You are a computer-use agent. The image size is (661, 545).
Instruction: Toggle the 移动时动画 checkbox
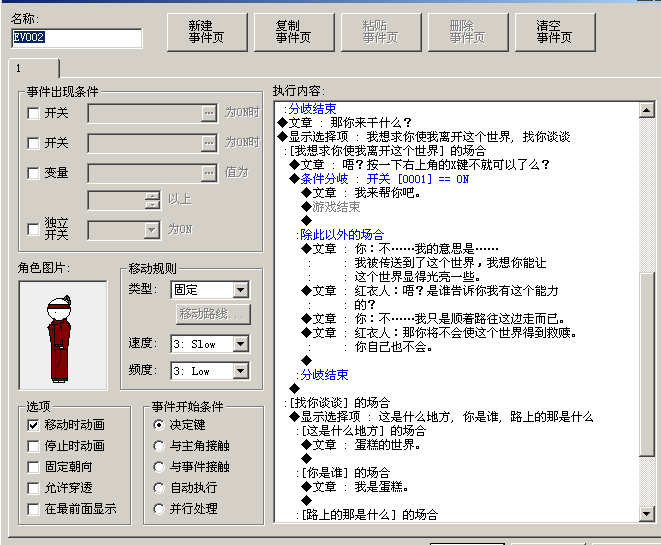pos(33,425)
